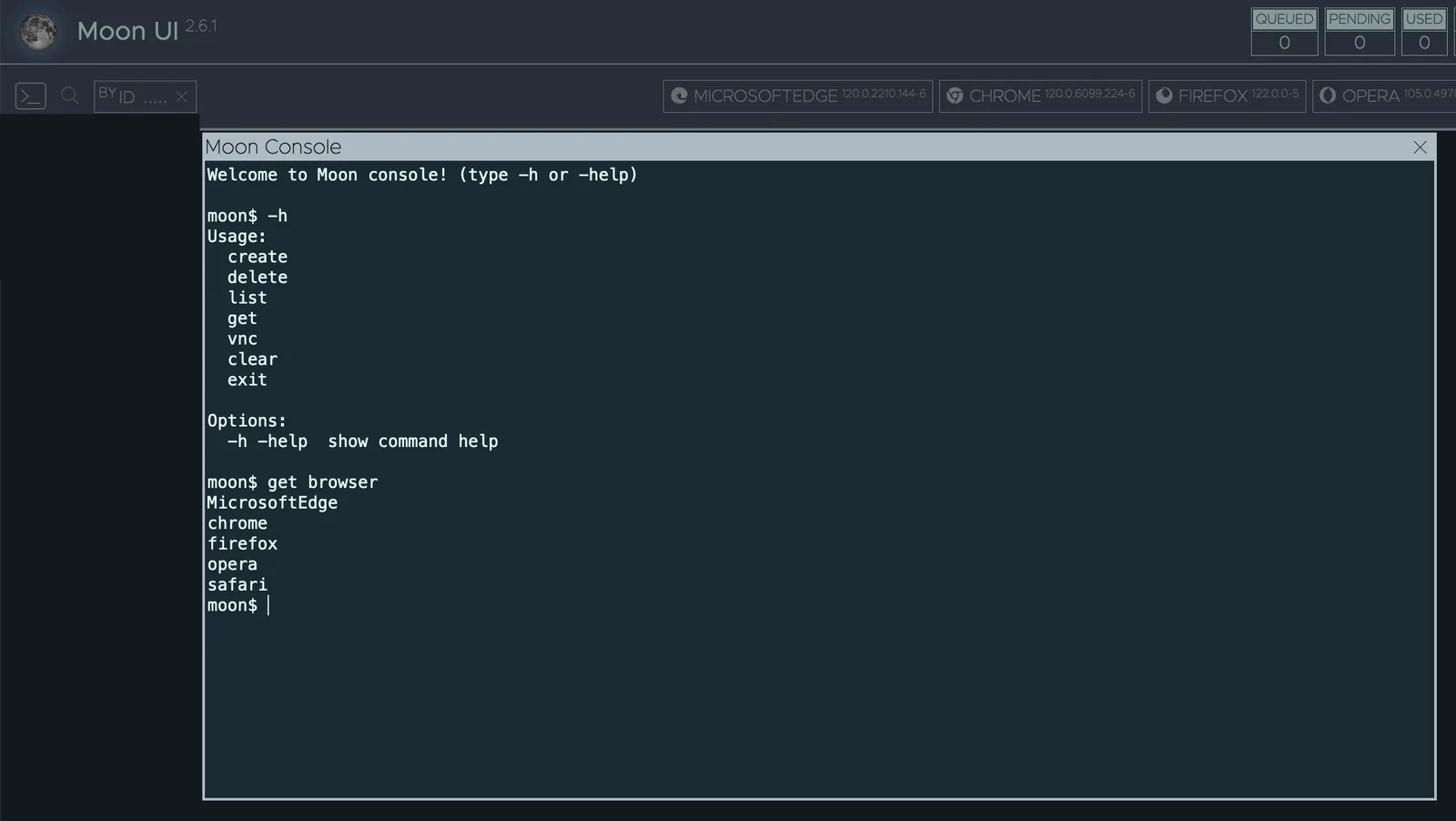Click "safari" in console output

238,584
